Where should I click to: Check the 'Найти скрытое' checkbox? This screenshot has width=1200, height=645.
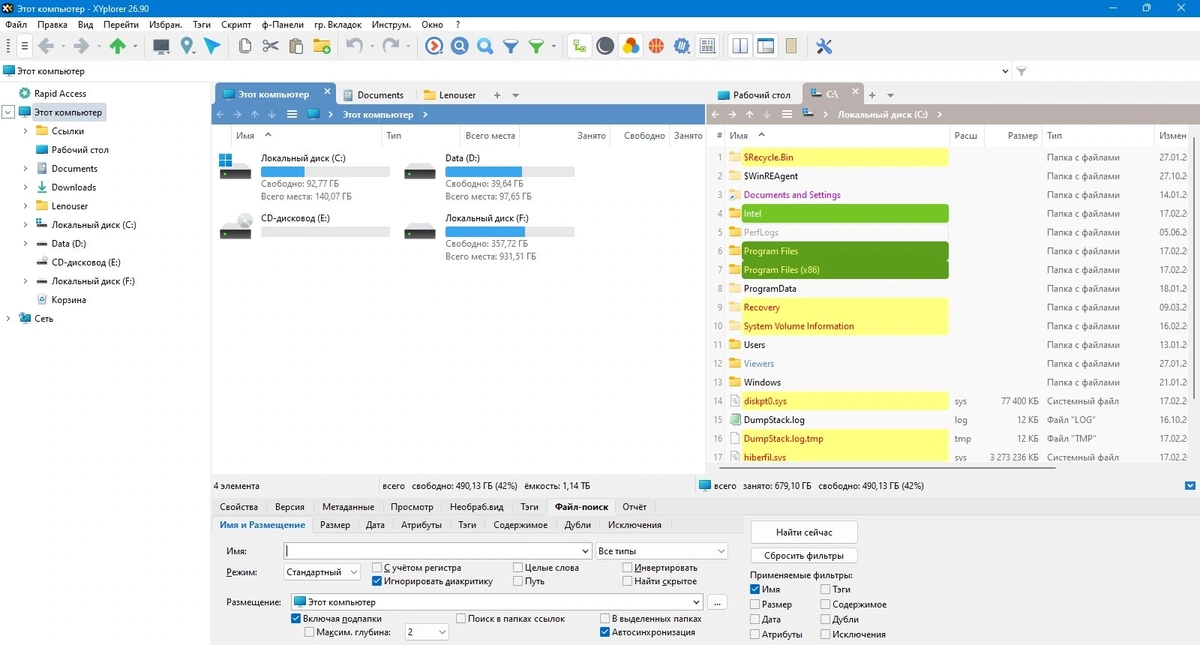pos(627,581)
